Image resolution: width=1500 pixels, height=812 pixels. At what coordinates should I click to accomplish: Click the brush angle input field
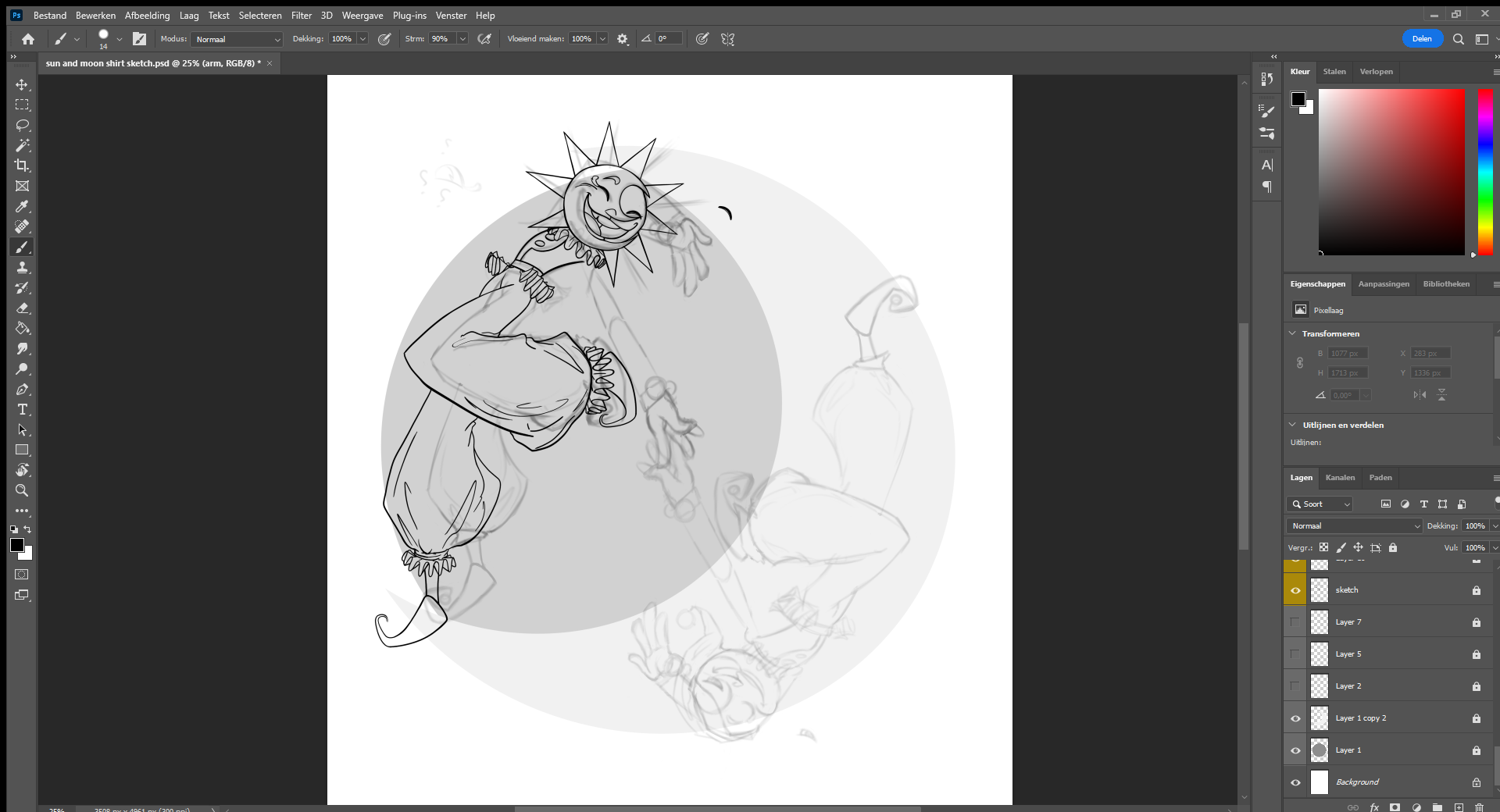pos(668,39)
